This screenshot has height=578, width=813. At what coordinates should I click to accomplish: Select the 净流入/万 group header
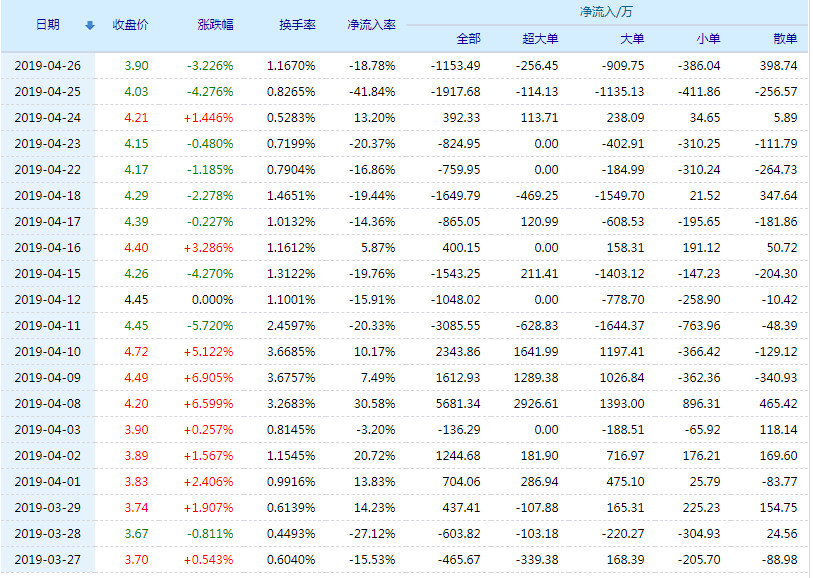605,12
